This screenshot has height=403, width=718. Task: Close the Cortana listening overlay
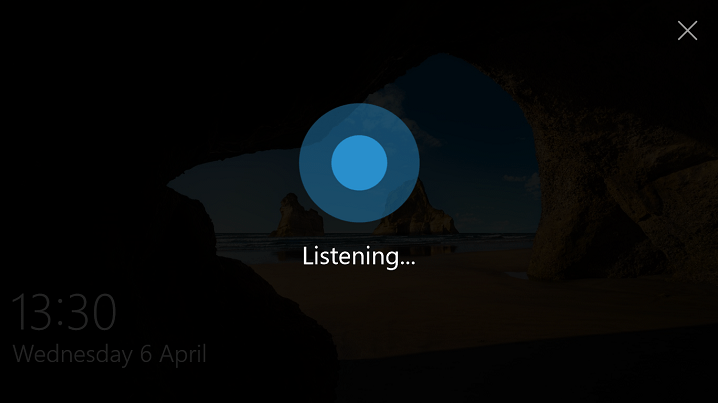pos(687,31)
